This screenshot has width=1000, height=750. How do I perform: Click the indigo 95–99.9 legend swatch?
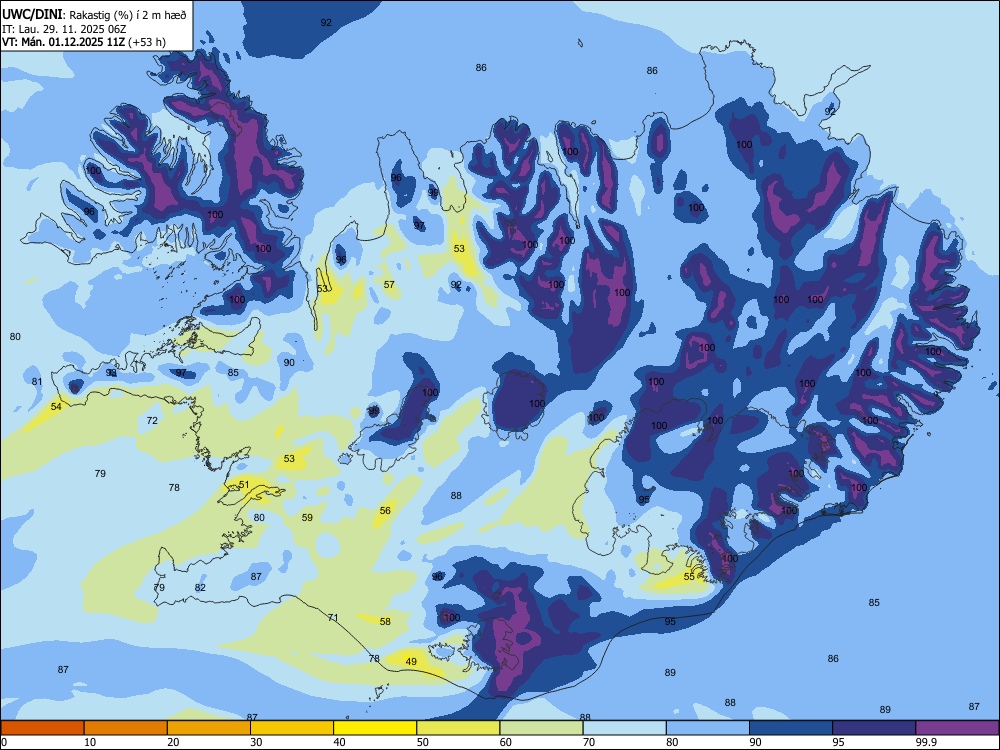[x=874, y=728]
